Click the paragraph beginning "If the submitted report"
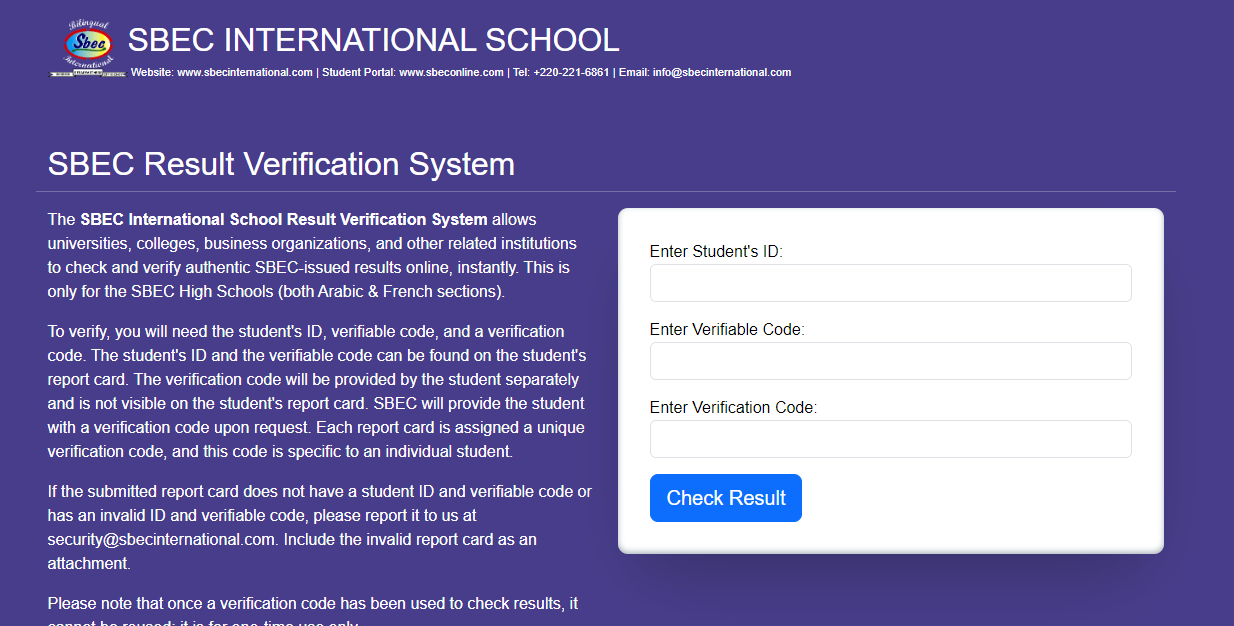The image size is (1234, 626). coord(320,528)
